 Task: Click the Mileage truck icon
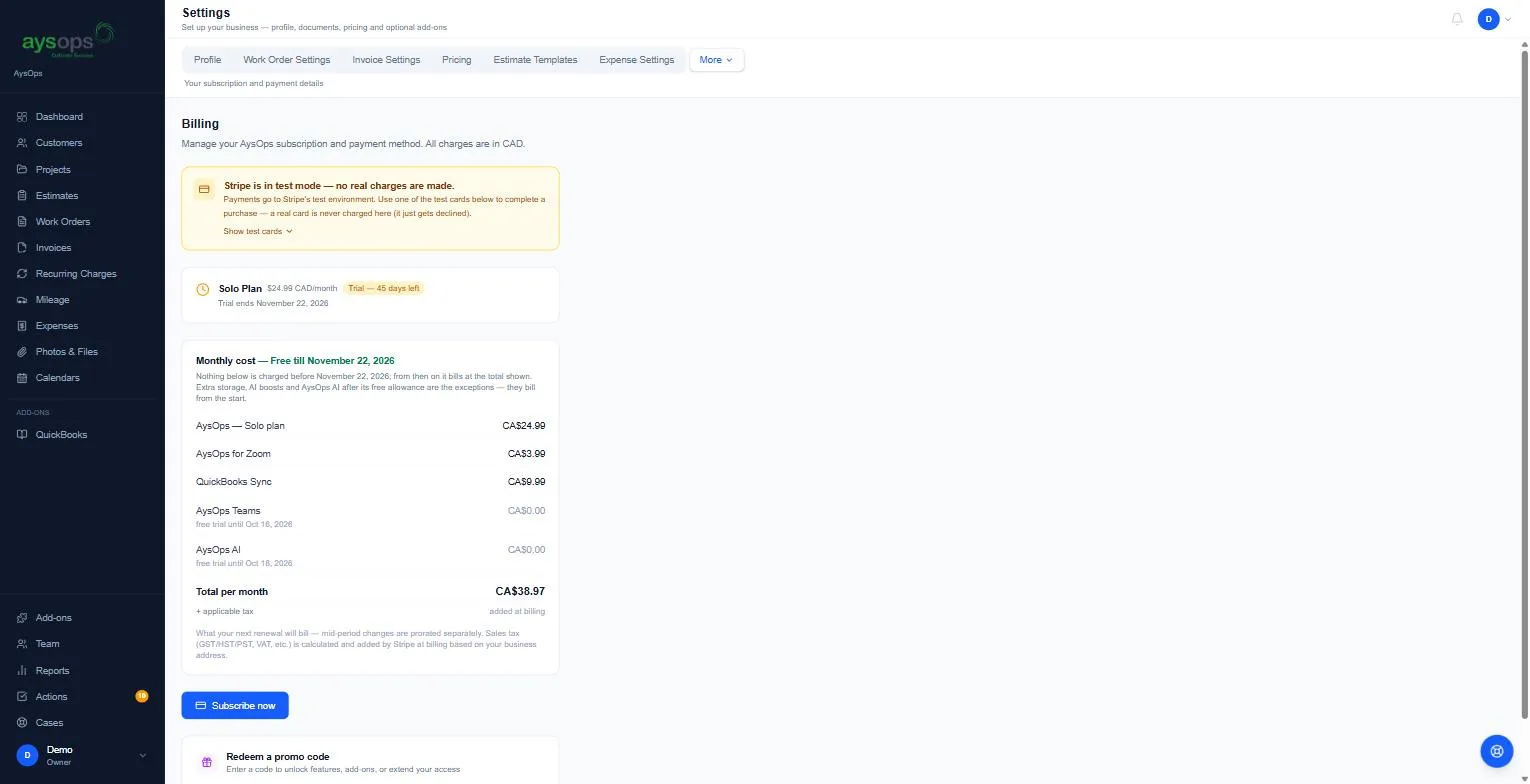pos(22,300)
